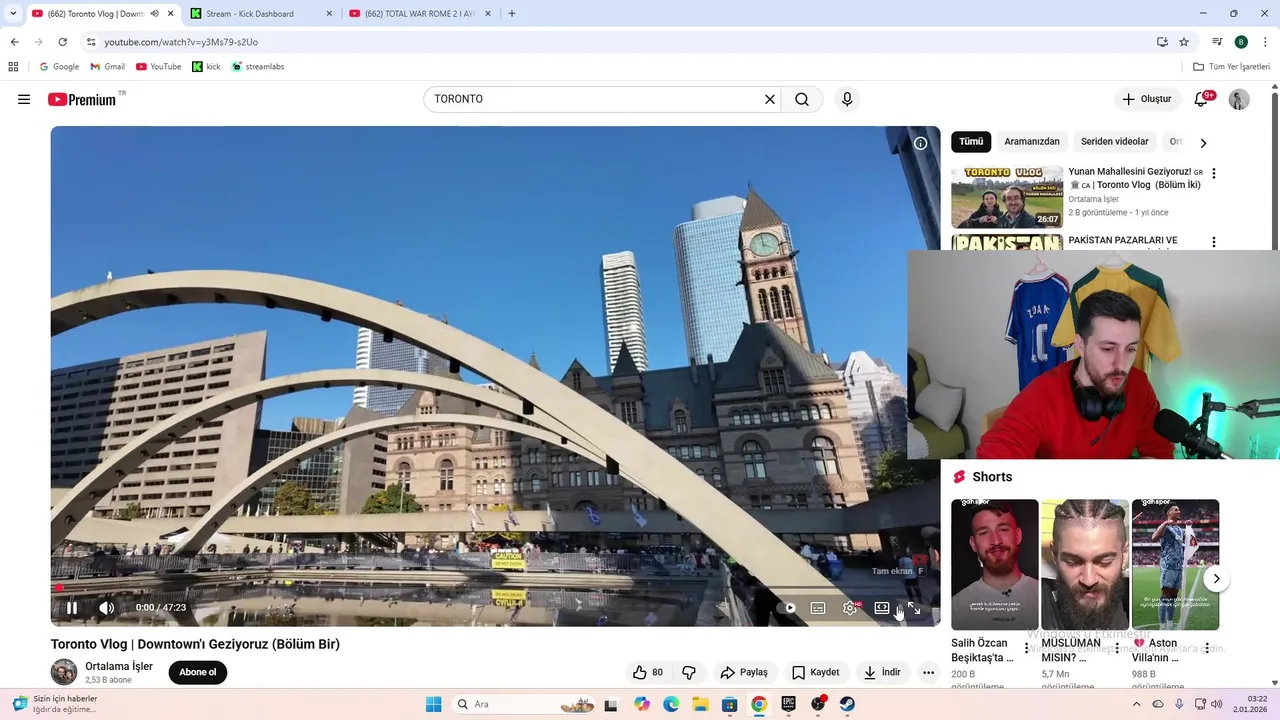Mute the video volume icon
The width and height of the screenshot is (1280, 720).
(106, 608)
